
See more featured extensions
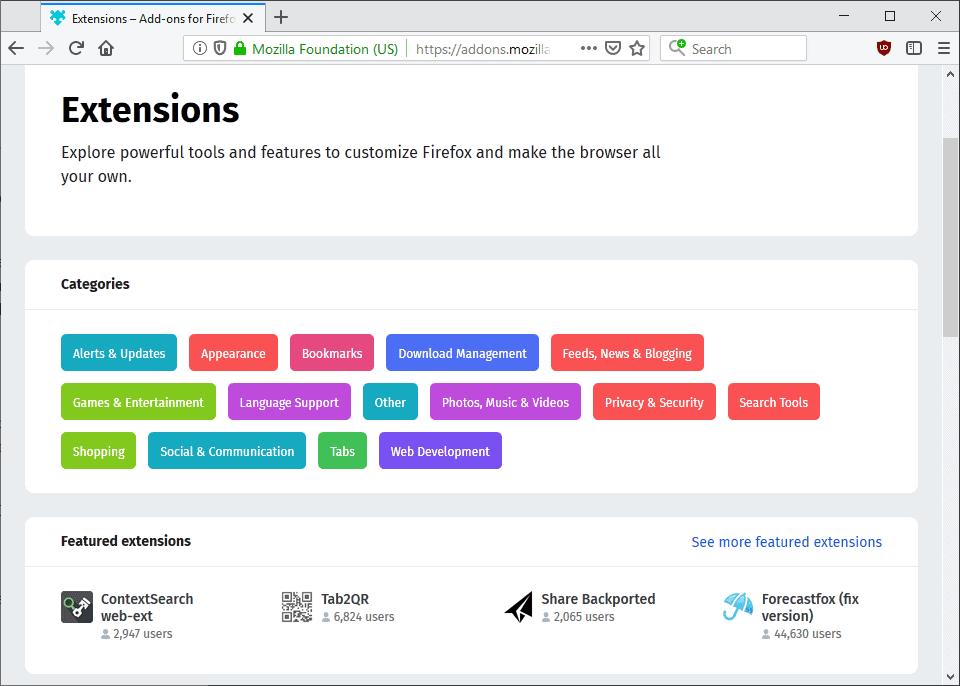point(787,541)
